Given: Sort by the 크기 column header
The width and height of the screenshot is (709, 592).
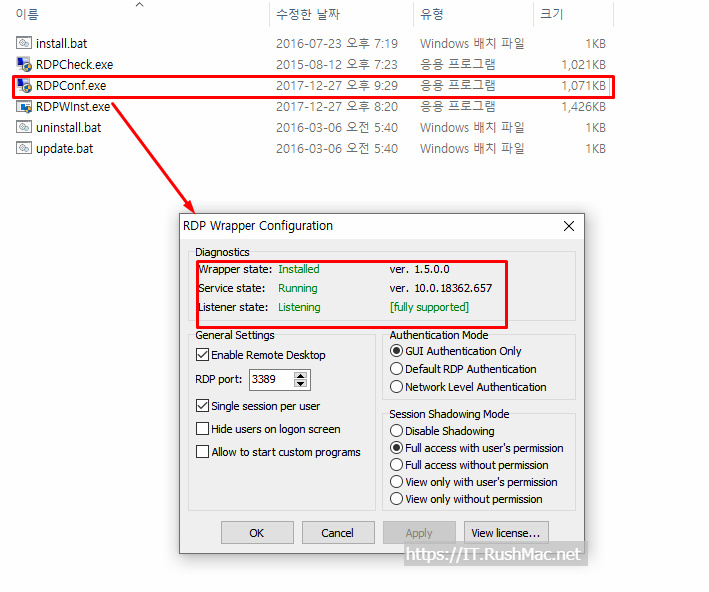Looking at the screenshot, I should click(552, 14).
